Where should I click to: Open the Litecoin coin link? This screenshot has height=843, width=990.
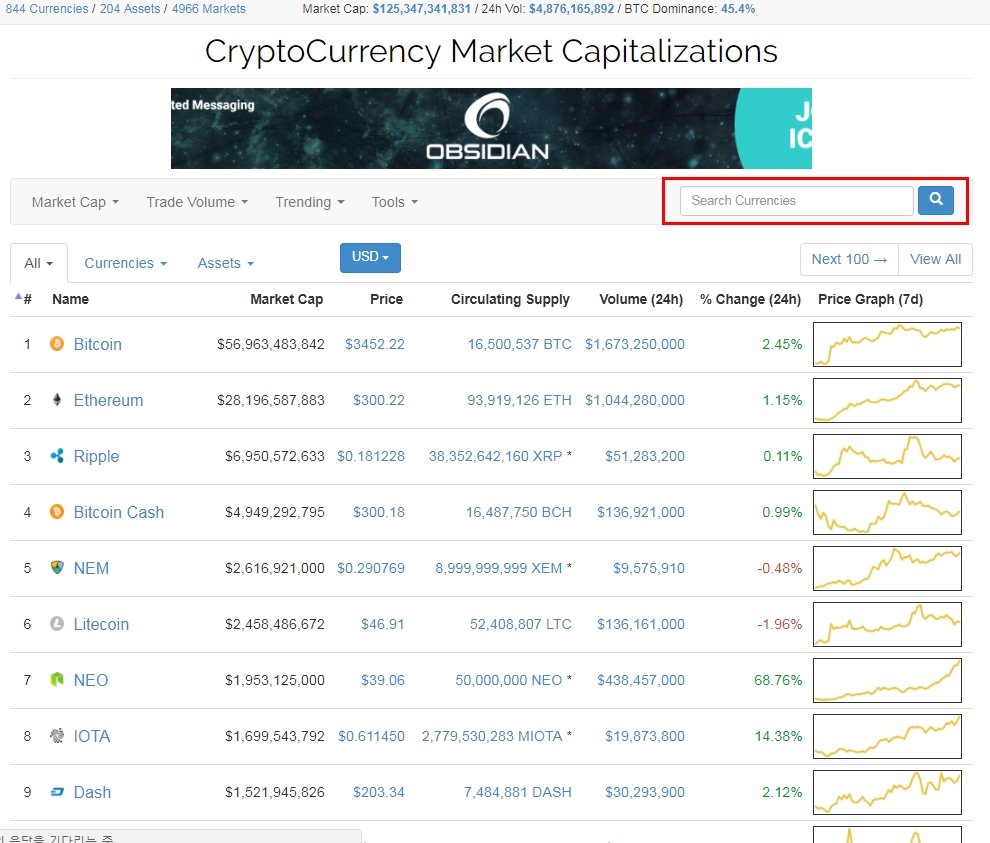click(101, 625)
